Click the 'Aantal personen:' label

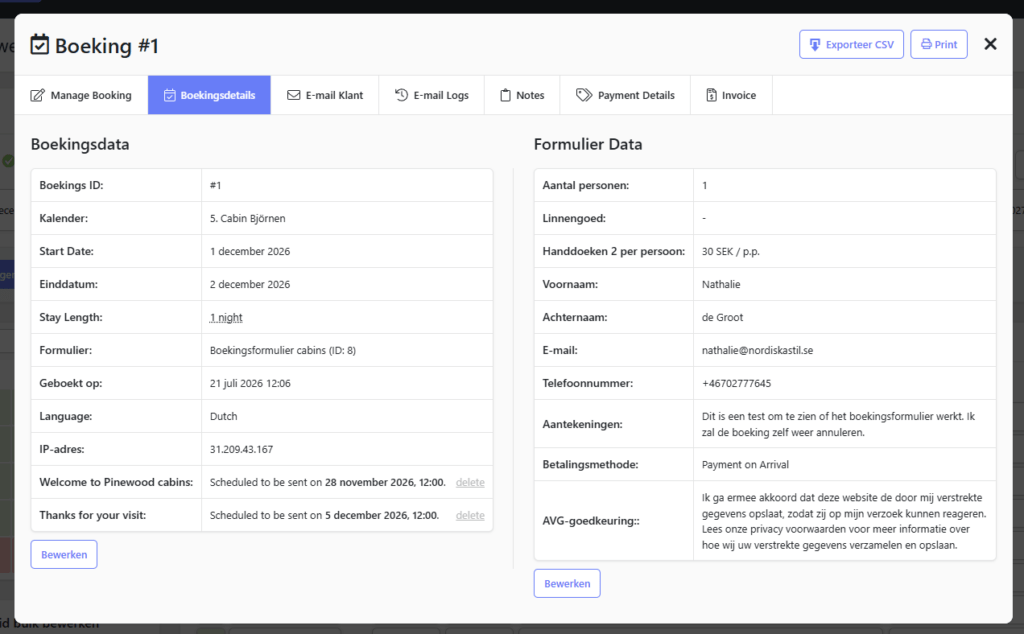coord(586,185)
